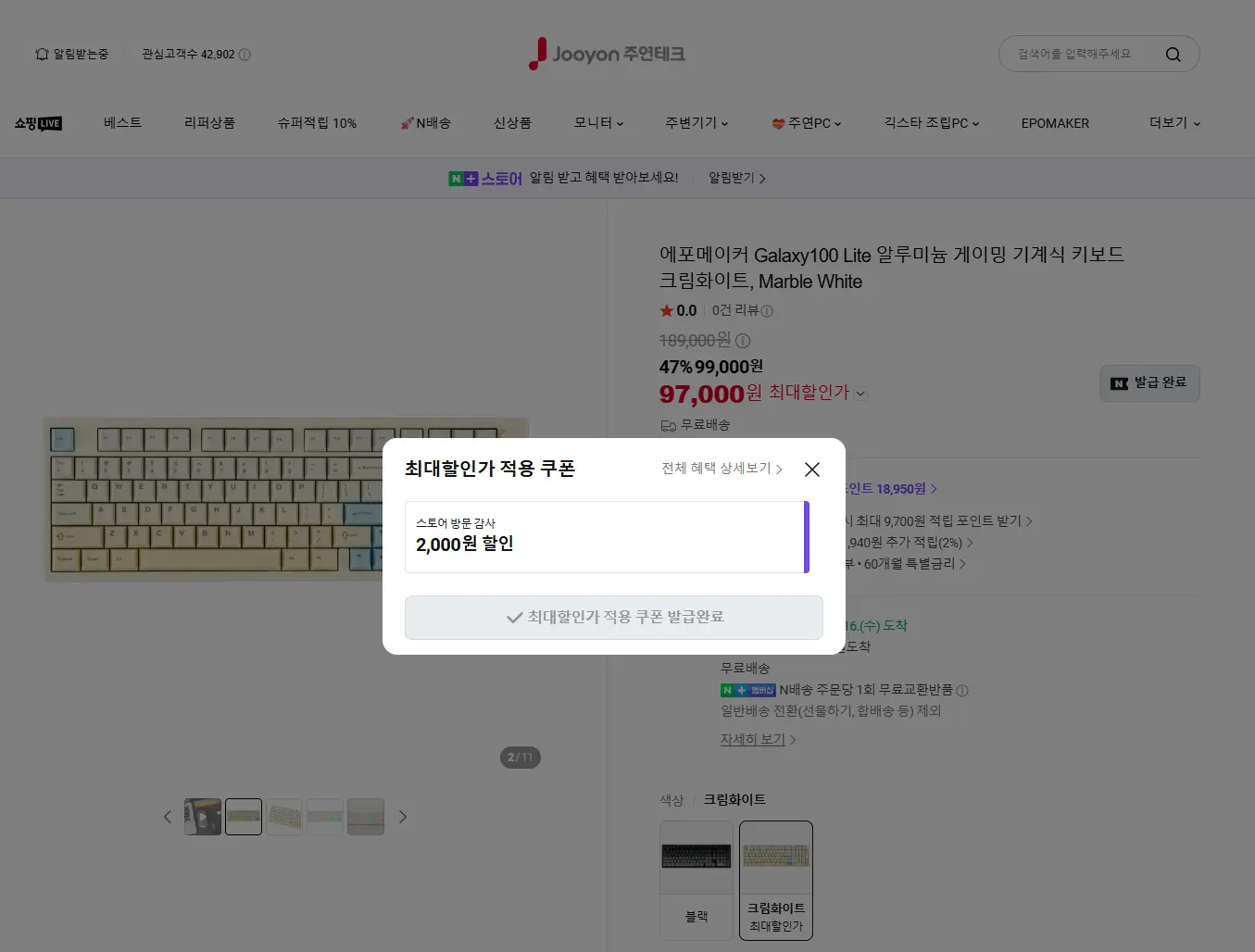Open info icon after 무료교환반품

point(962,691)
